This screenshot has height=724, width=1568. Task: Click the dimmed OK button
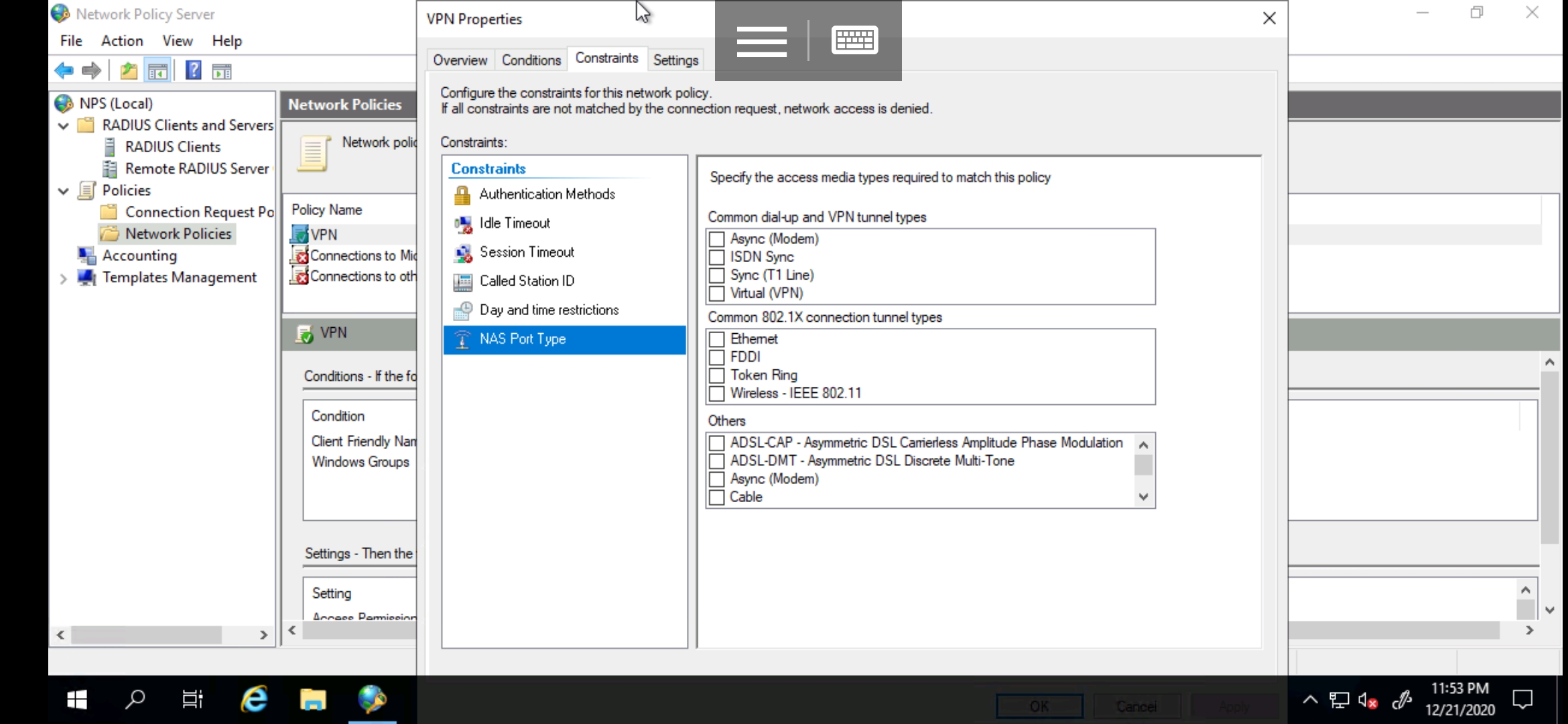click(1039, 707)
